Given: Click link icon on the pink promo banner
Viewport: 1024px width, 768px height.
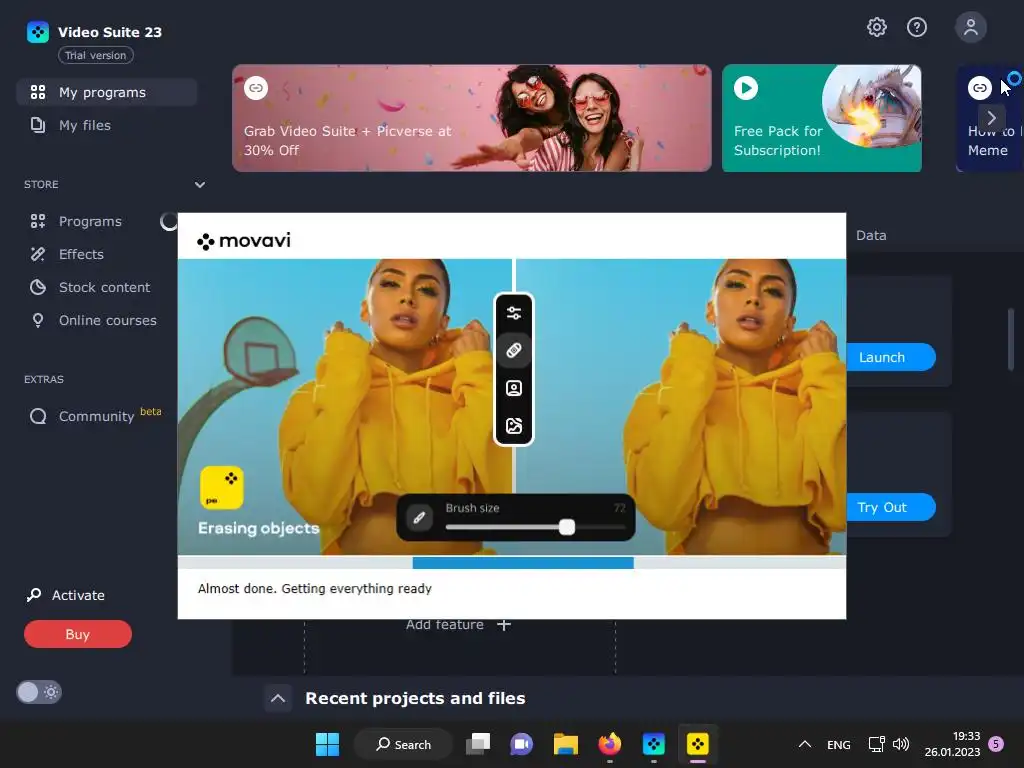Looking at the screenshot, I should click(256, 88).
